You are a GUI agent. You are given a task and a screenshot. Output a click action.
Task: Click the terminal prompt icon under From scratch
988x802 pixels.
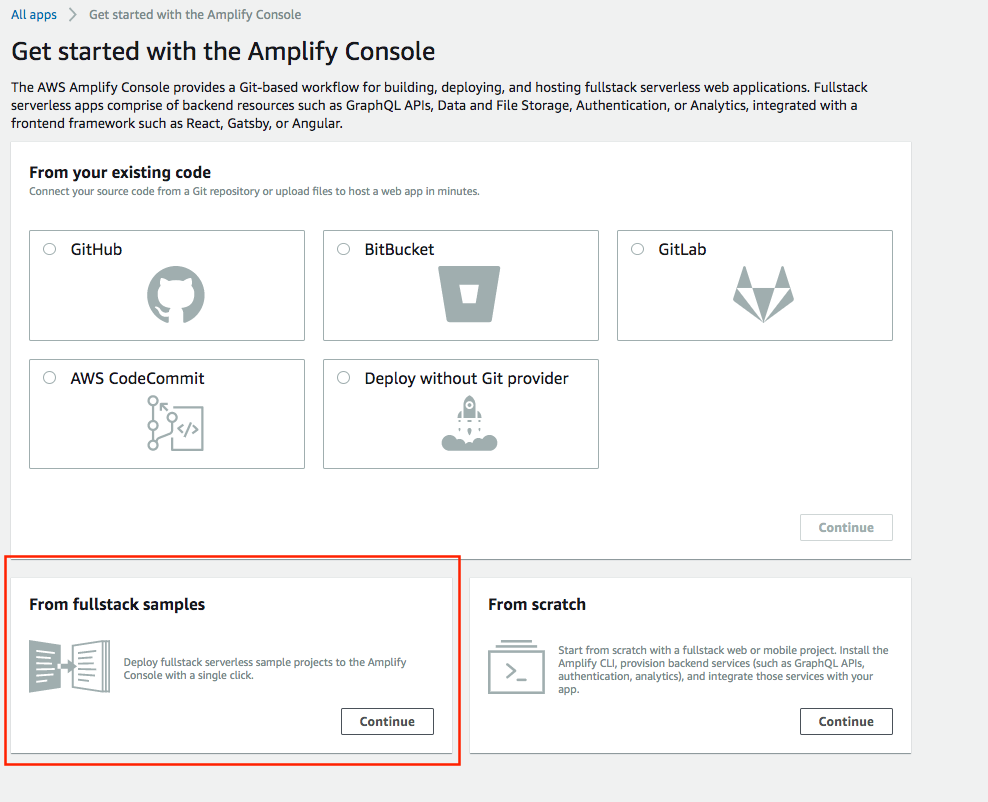point(516,667)
